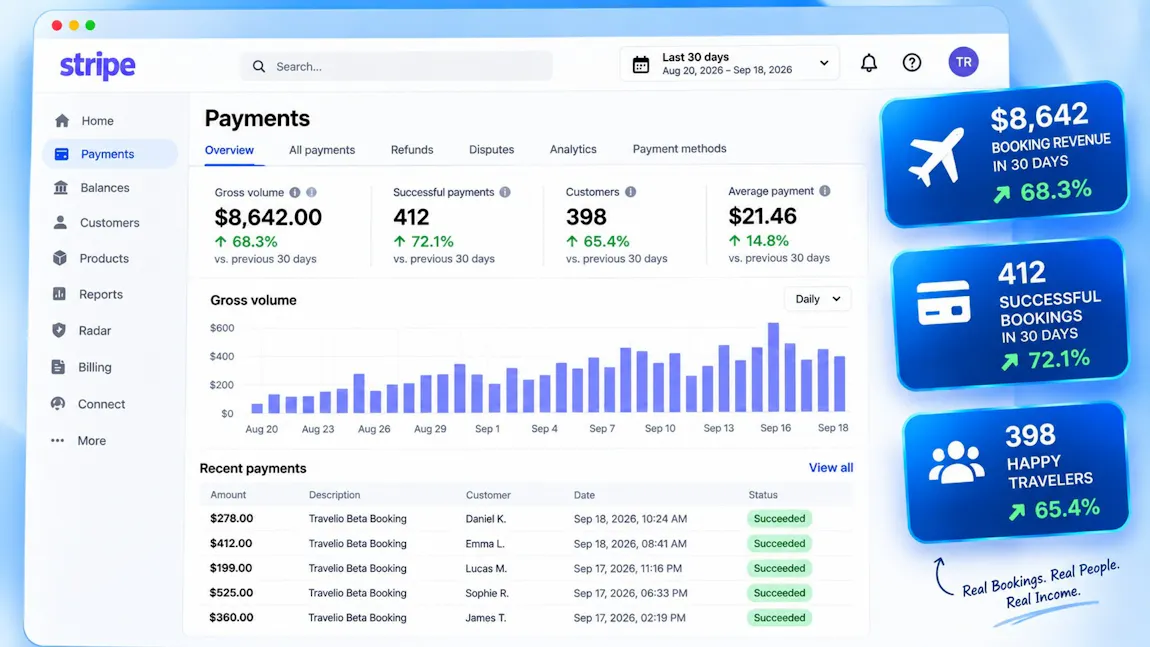This screenshot has width=1150, height=647.
Task: Click the calendar icon in the date picker
Action: tap(641, 65)
